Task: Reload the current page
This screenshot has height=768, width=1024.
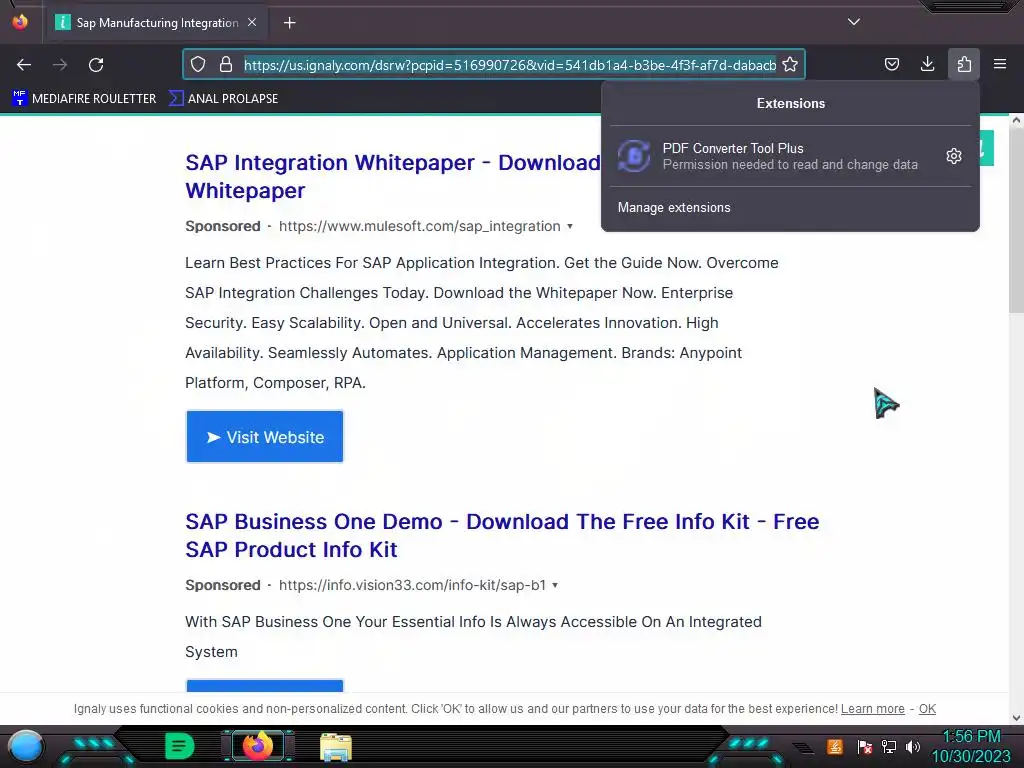Action: (x=96, y=65)
